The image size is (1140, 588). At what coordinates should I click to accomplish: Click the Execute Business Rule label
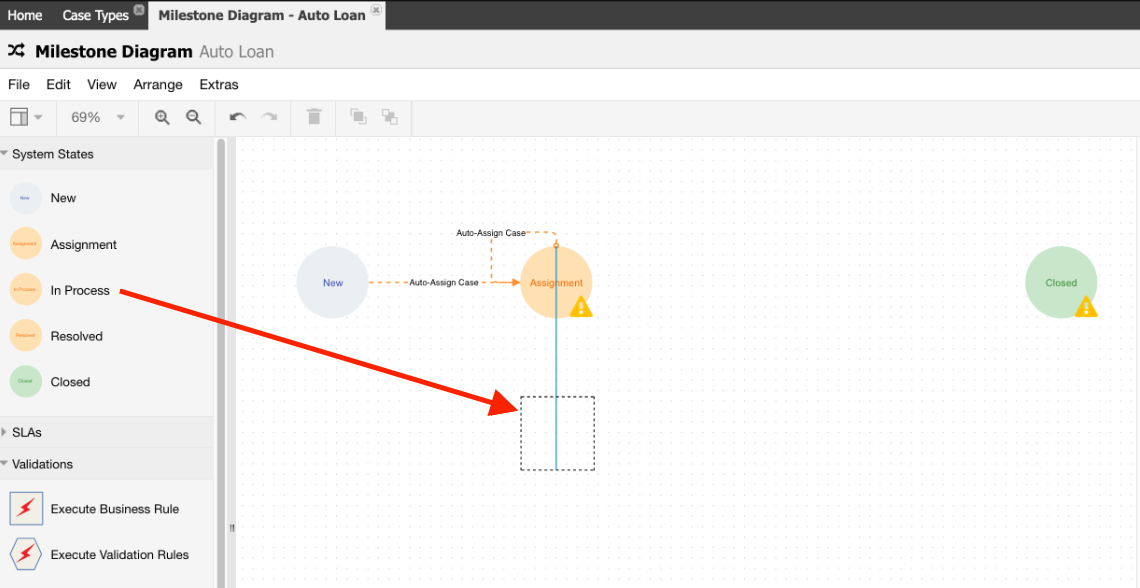click(115, 509)
